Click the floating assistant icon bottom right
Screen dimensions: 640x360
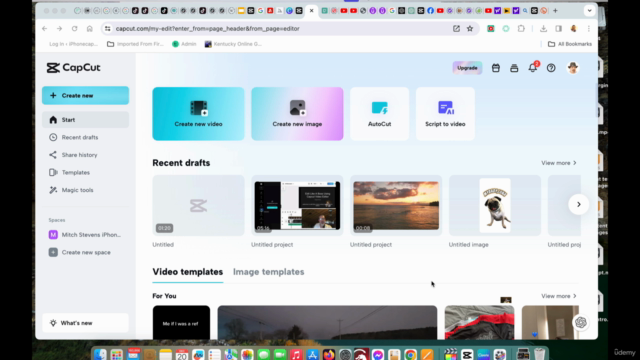click(x=581, y=322)
